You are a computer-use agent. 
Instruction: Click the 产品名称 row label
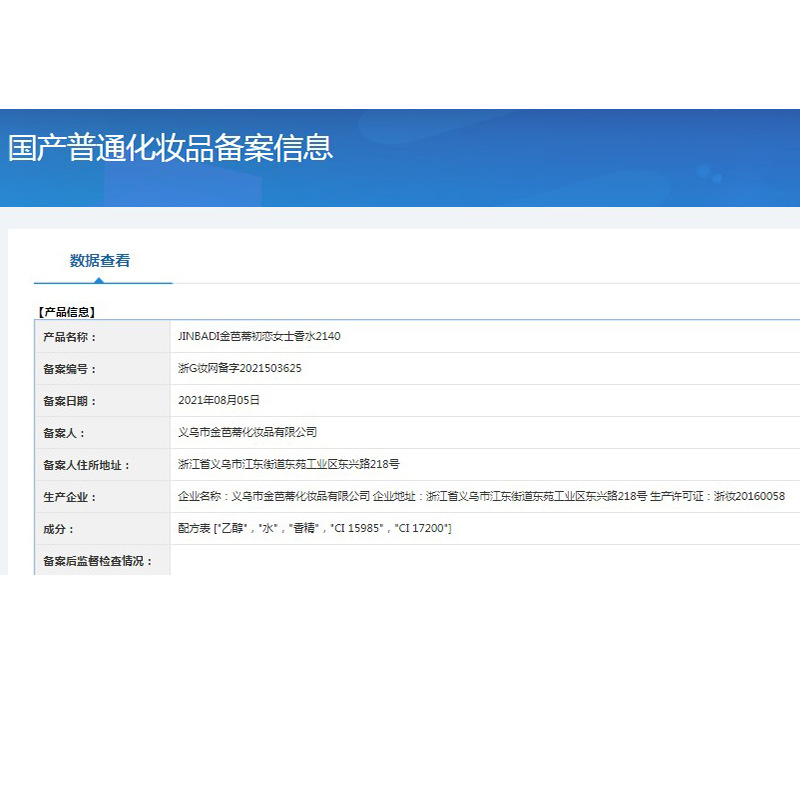(x=70, y=337)
